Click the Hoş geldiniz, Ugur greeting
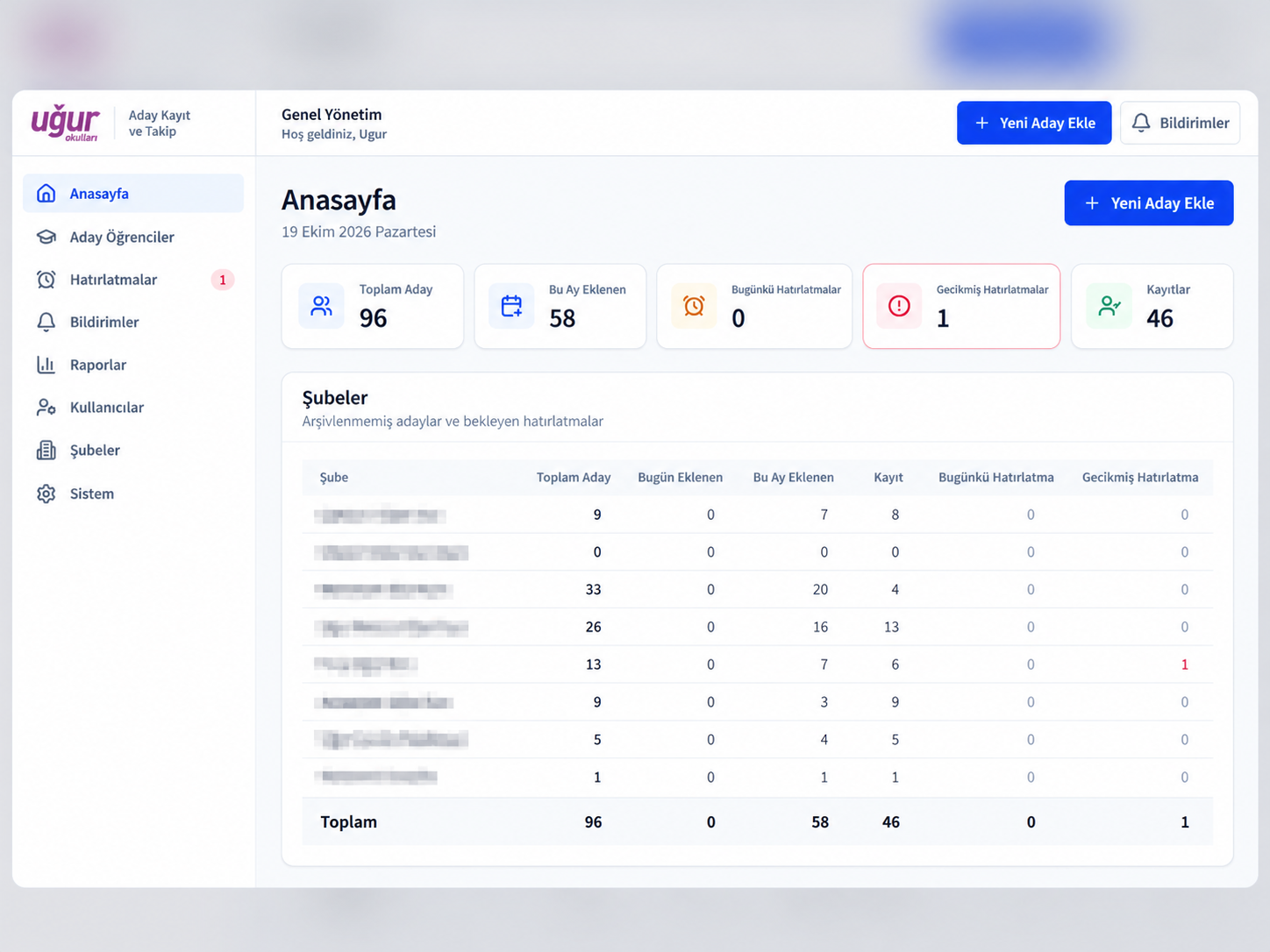1270x952 pixels. (334, 134)
